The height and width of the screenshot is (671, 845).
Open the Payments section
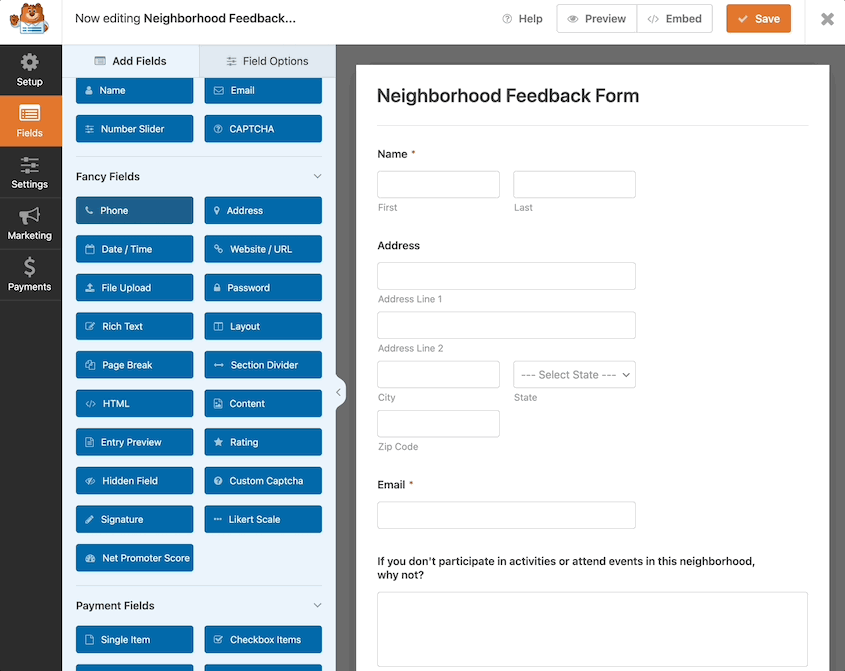coord(30,274)
